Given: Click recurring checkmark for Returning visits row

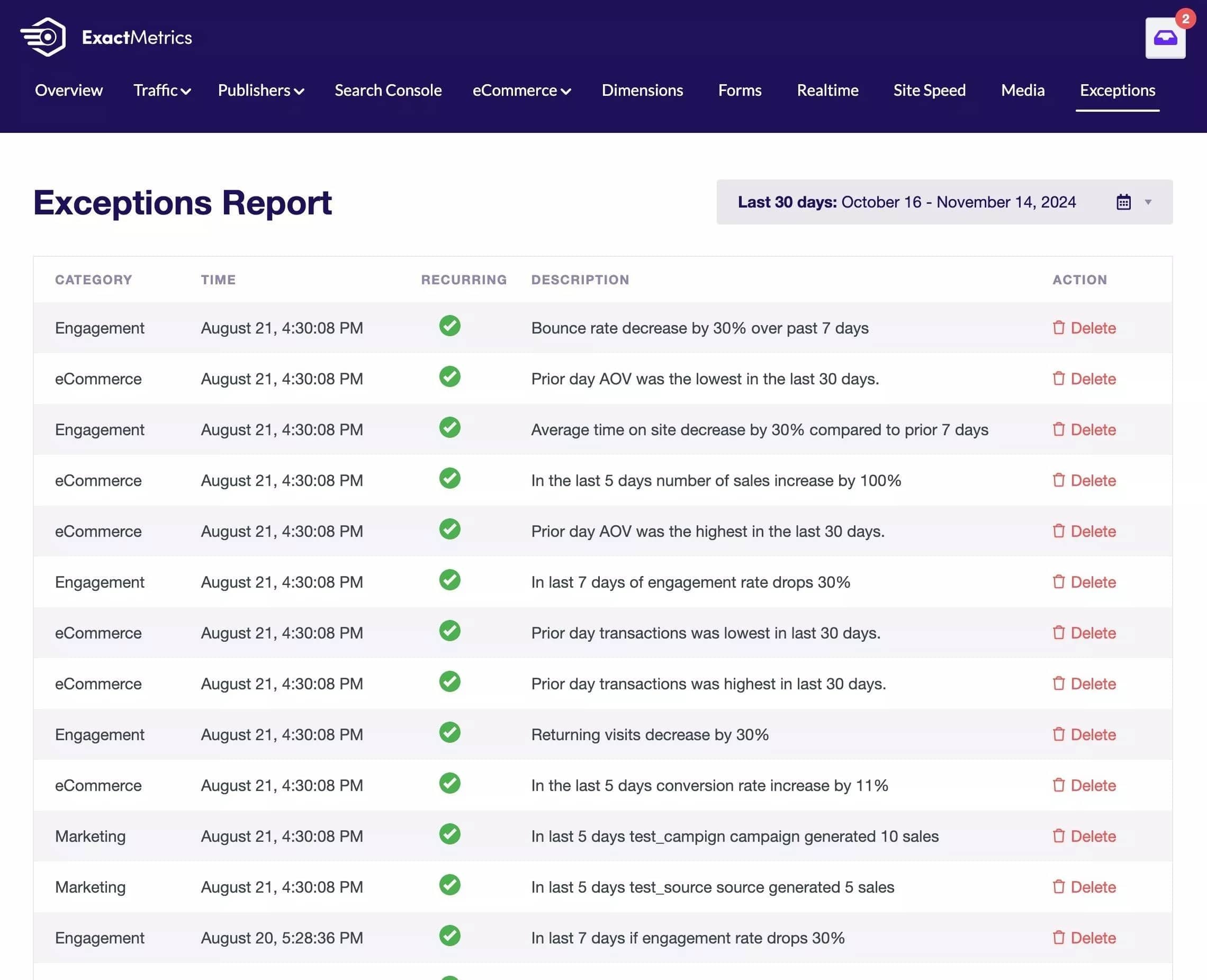Looking at the screenshot, I should [450, 732].
